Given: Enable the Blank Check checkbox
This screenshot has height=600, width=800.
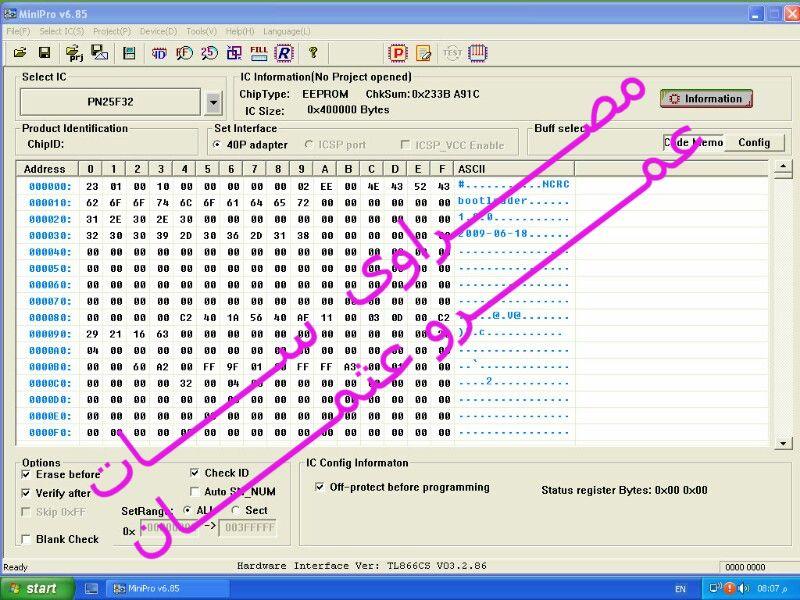Looking at the screenshot, I should (26, 539).
